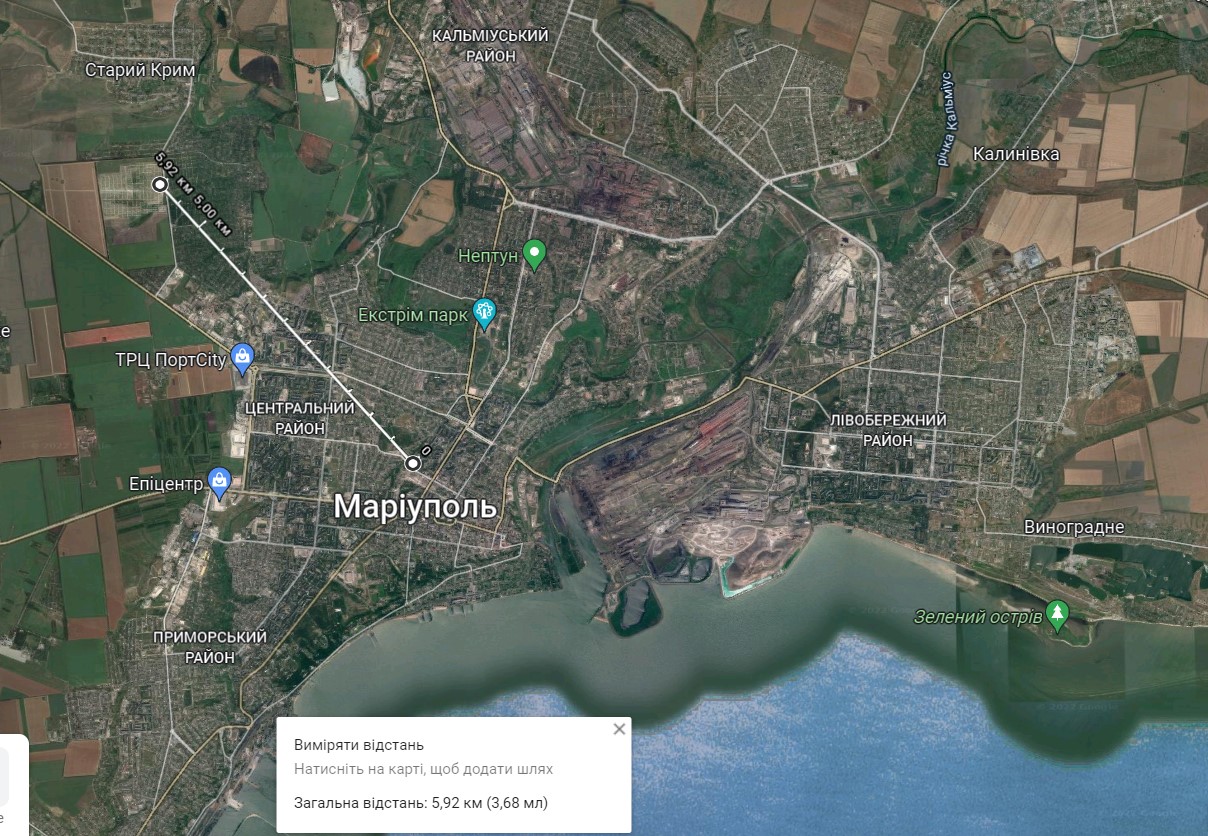Select the measurement endpoint near Старий Крим
This screenshot has width=1208, height=836.
[159, 185]
